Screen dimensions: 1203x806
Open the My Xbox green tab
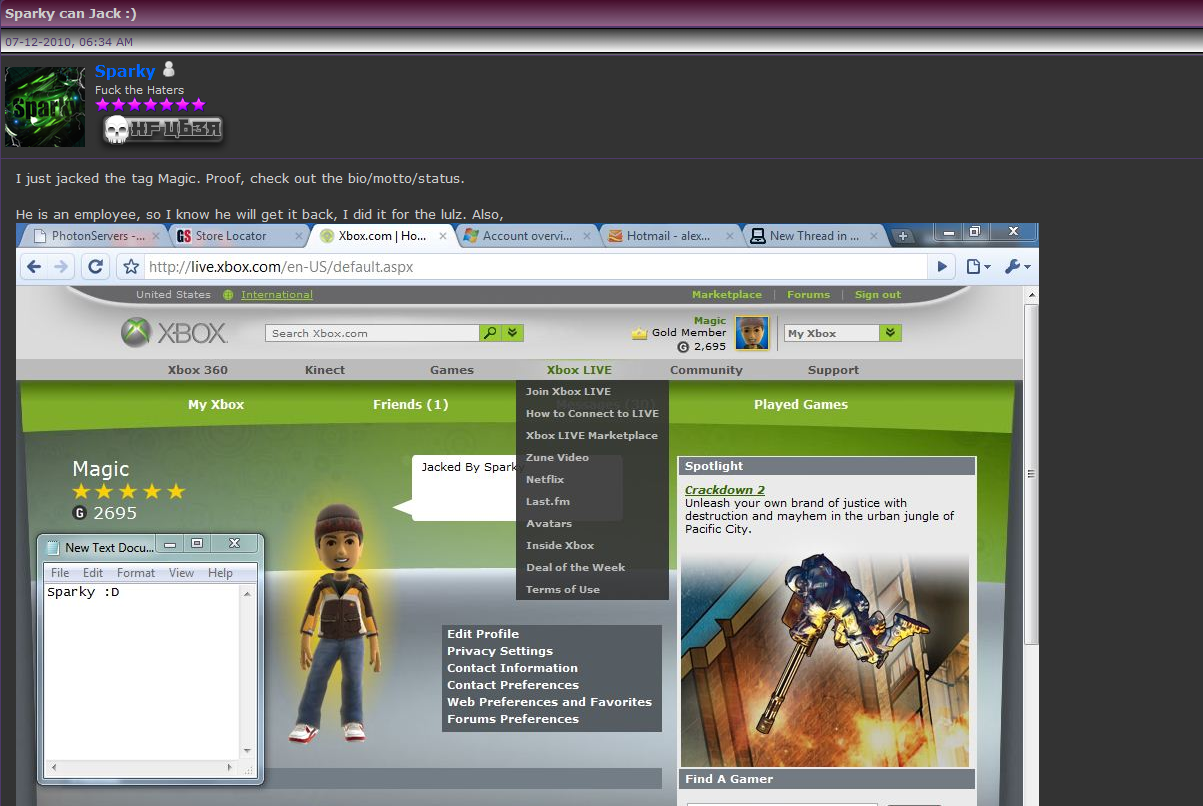coord(216,405)
